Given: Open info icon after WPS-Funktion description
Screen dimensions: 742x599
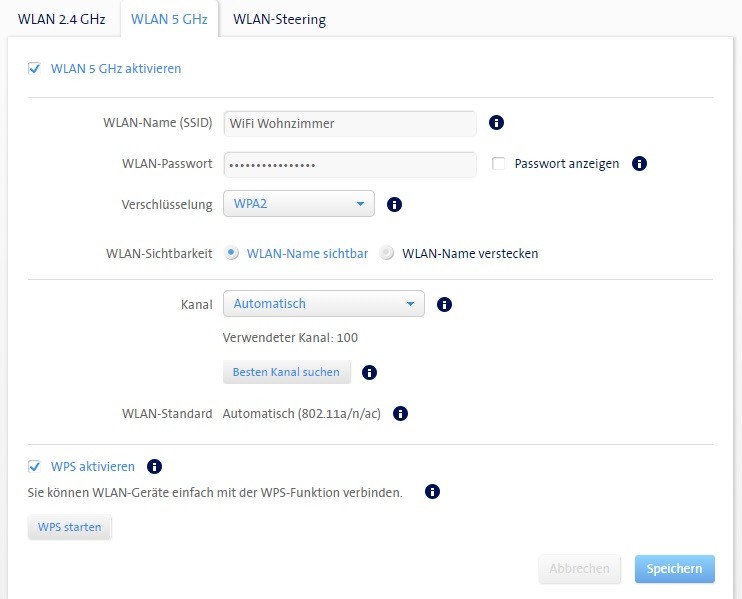Looking at the screenshot, I should (432, 492).
